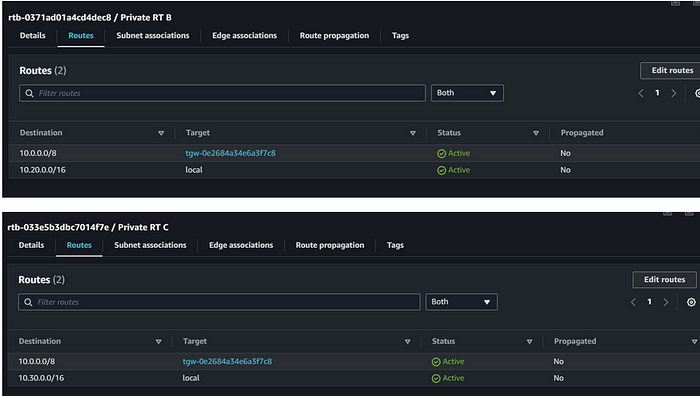Click Active status icon of tgw route in RT C
The width and height of the screenshot is (700, 396).
(436, 362)
